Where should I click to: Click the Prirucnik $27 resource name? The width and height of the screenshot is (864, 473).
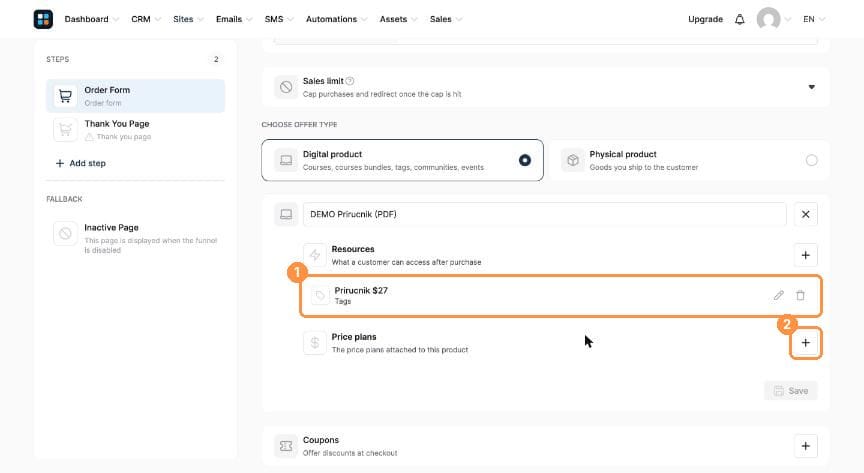coord(361,291)
